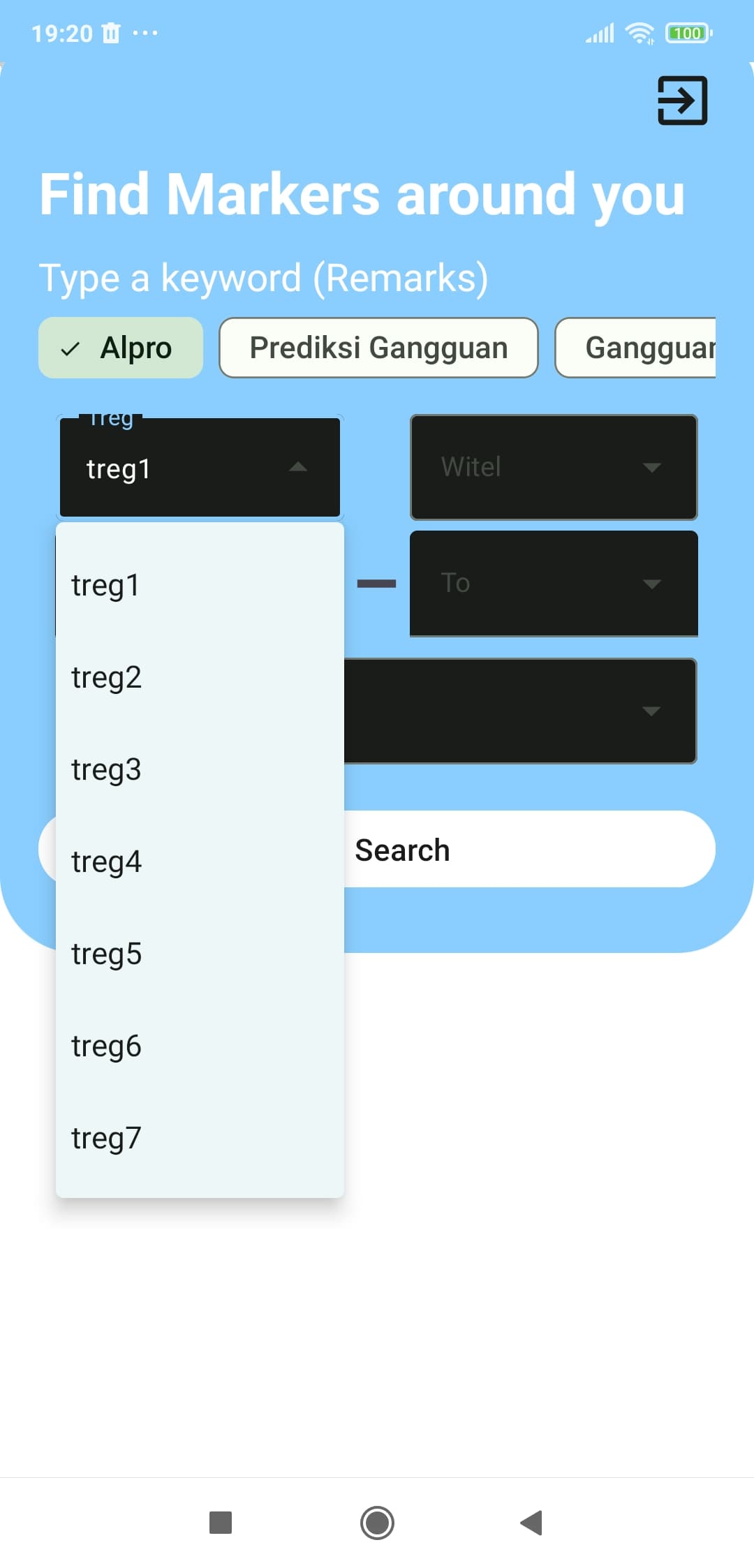Pick the treg7 option
The height and width of the screenshot is (1568, 754).
point(200,1138)
